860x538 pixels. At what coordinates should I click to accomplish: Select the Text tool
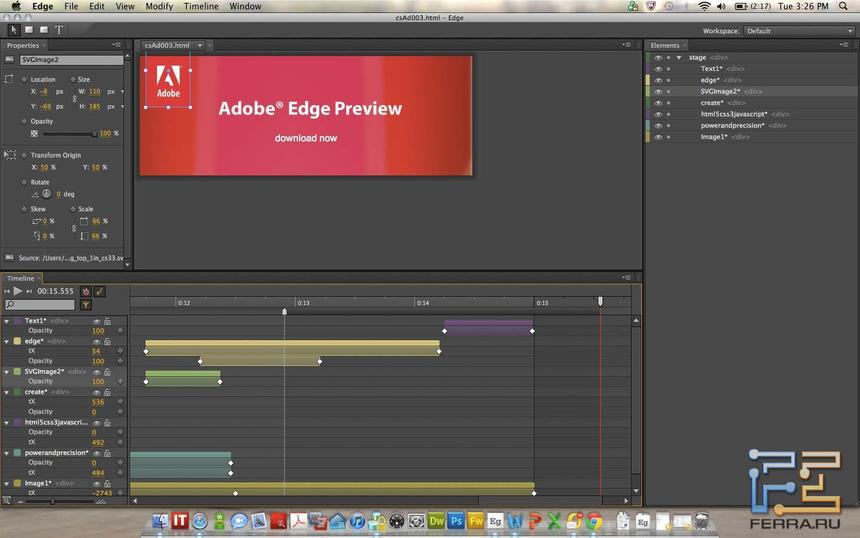click(59, 30)
